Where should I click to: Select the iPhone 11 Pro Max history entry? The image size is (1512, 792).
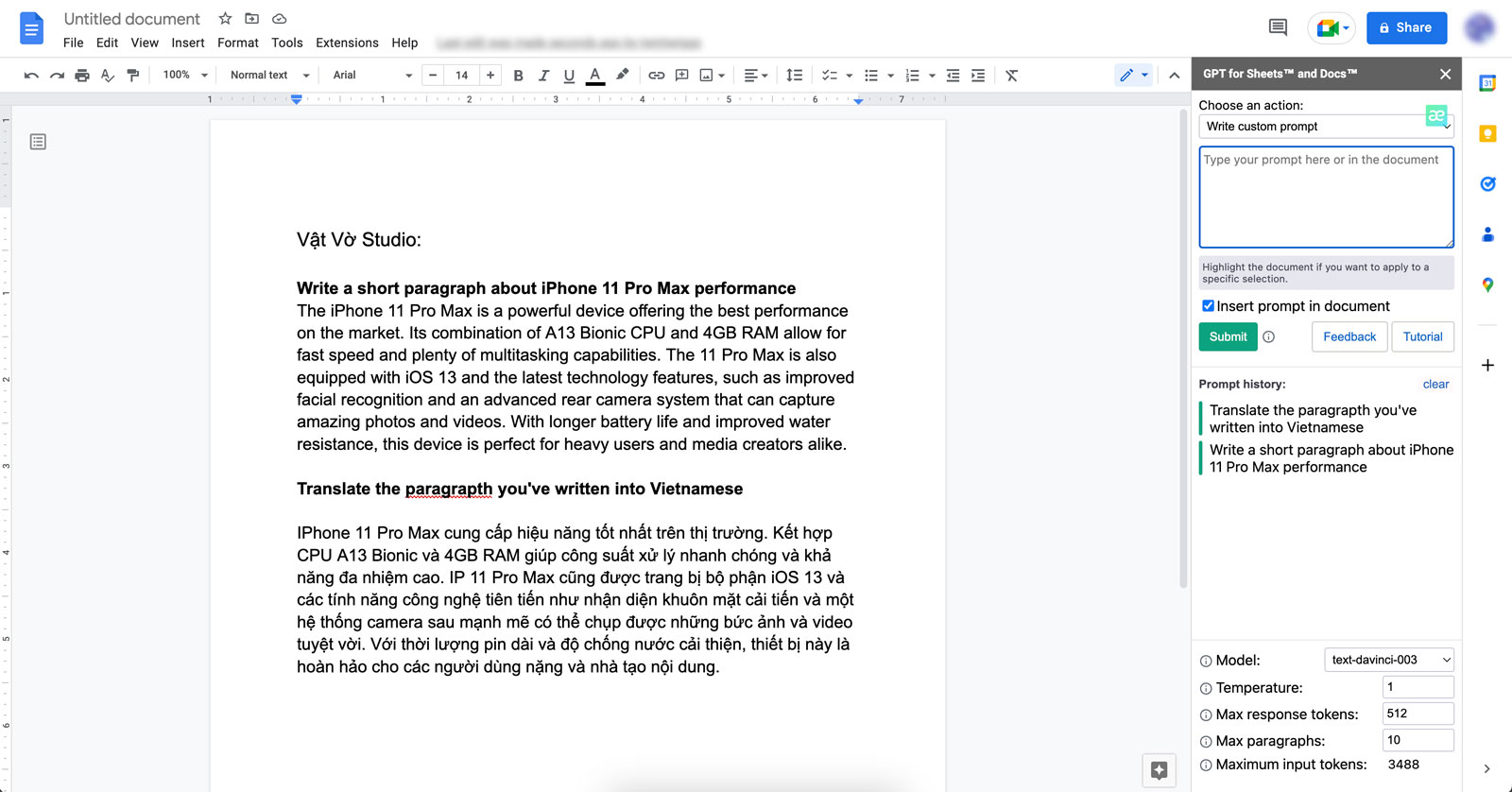point(1326,458)
